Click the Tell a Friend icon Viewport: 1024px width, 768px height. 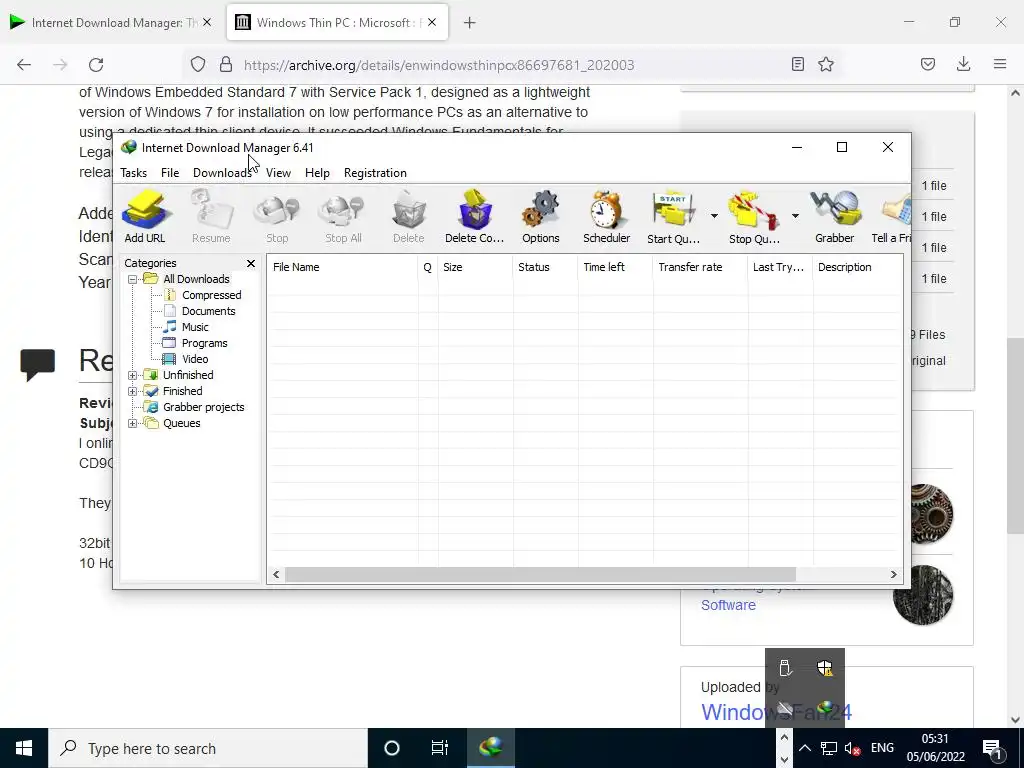coord(892,217)
